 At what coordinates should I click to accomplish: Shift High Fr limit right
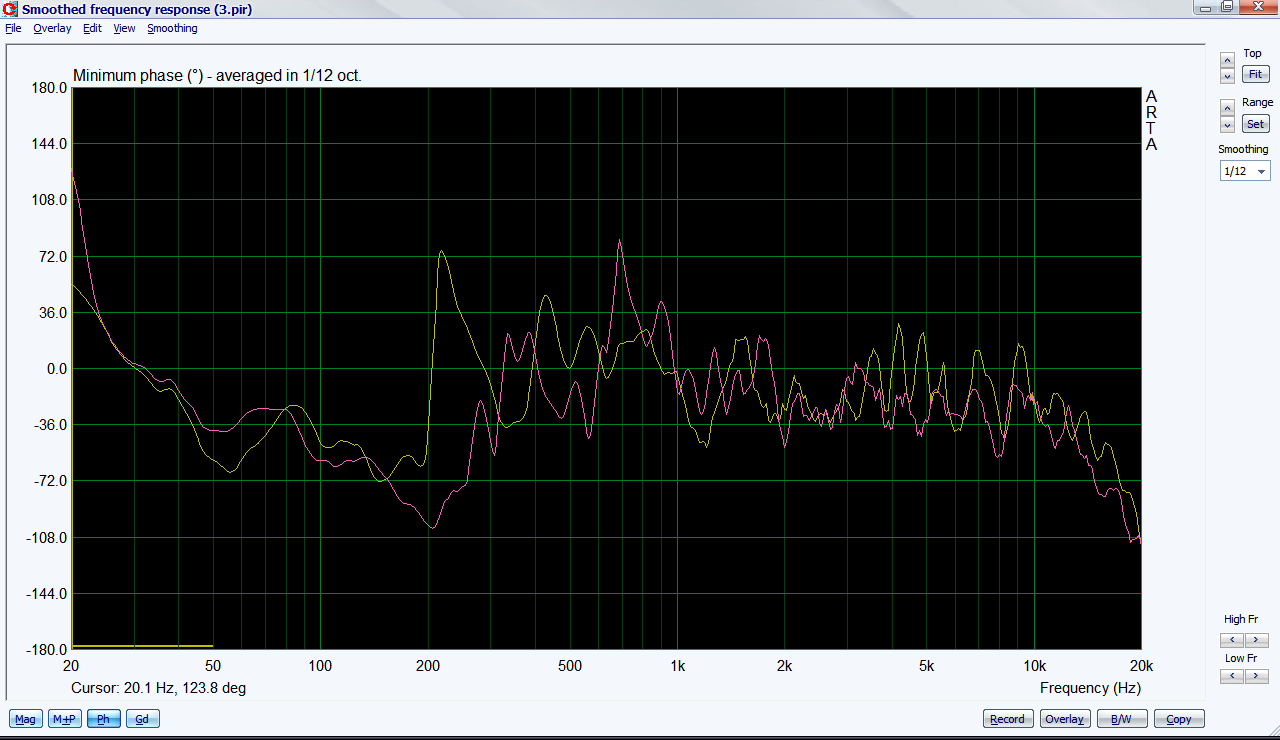coord(1256,640)
